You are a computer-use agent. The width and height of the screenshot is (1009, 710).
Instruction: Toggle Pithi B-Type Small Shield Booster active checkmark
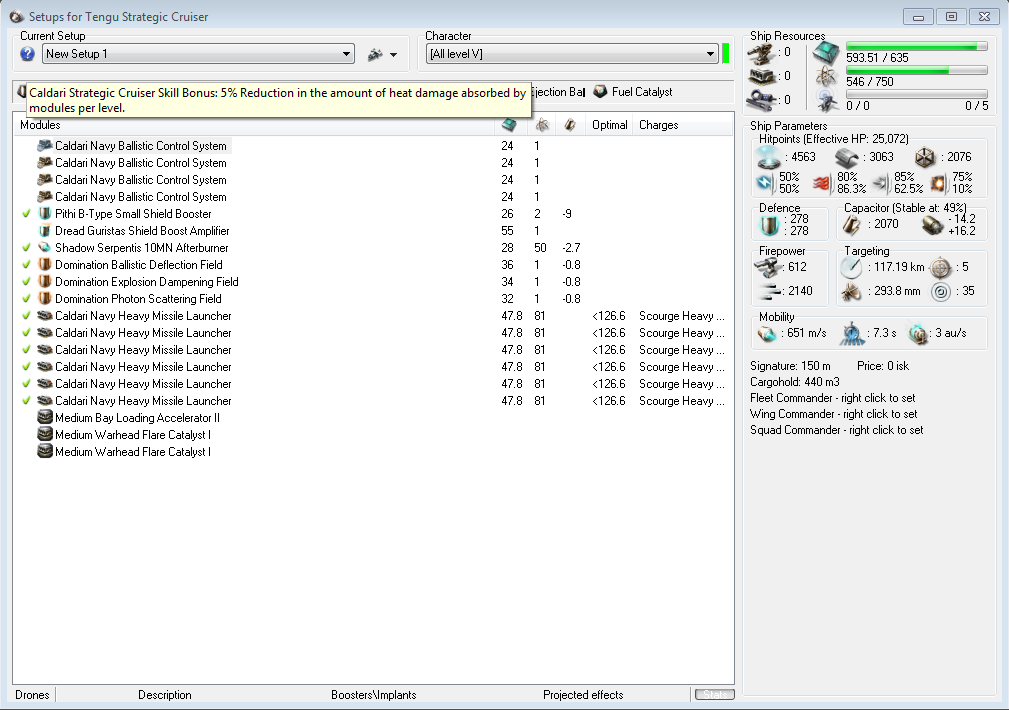click(x=26, y=214)
